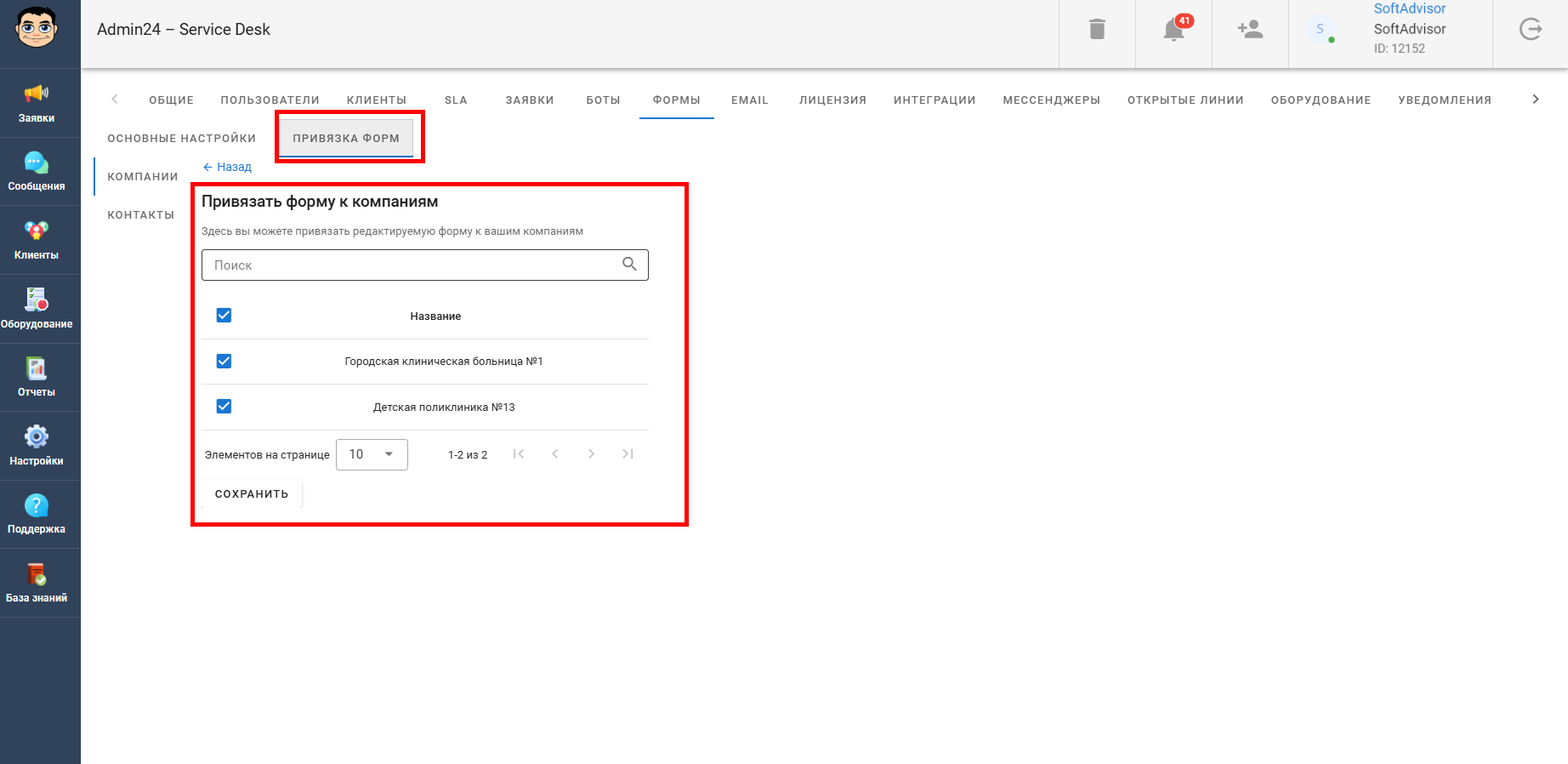Screen dimensions: 1568x764
Task: Open База знаний in the sidebar
Action: 37,584
